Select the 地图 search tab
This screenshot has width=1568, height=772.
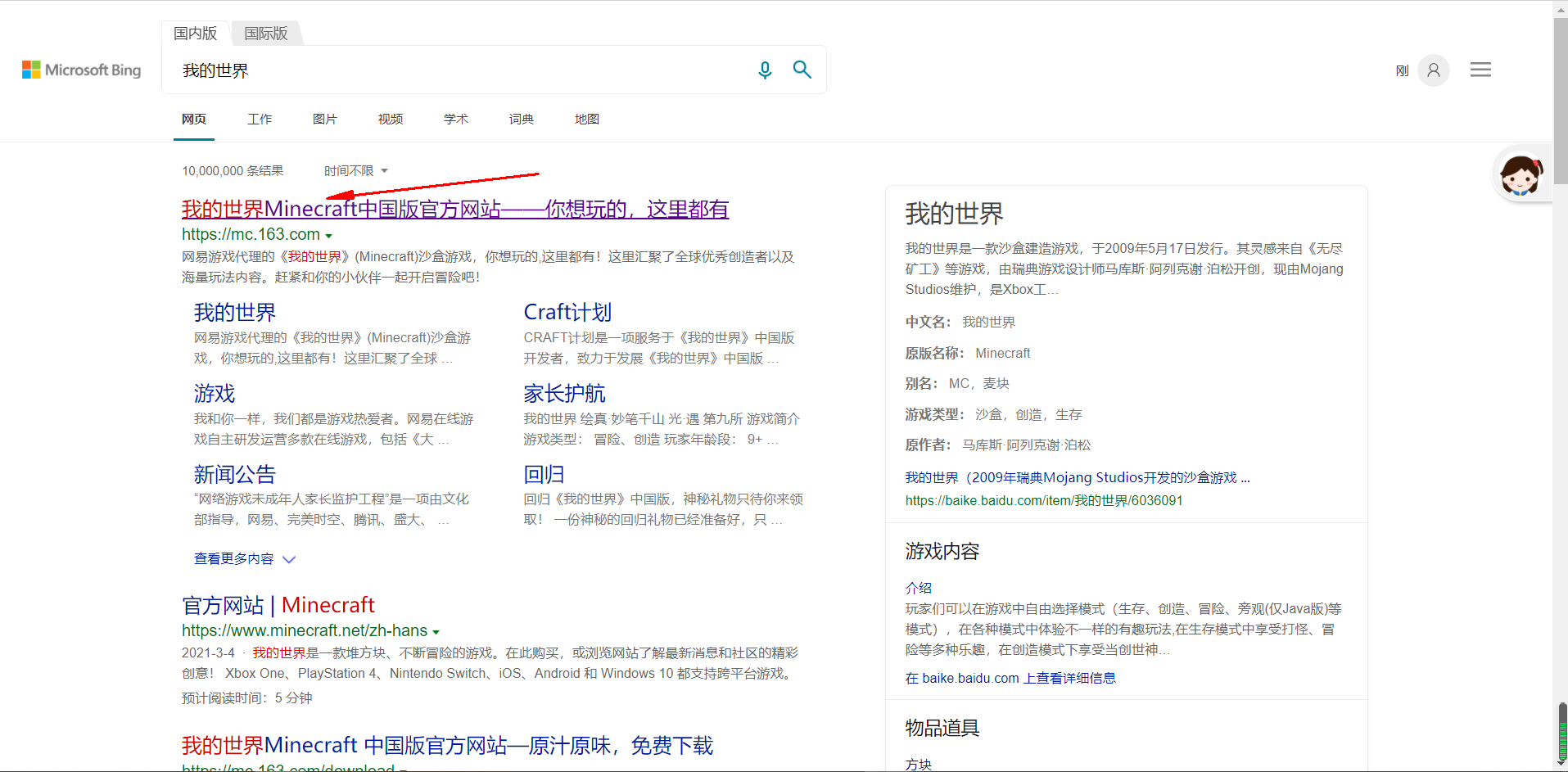587,120
